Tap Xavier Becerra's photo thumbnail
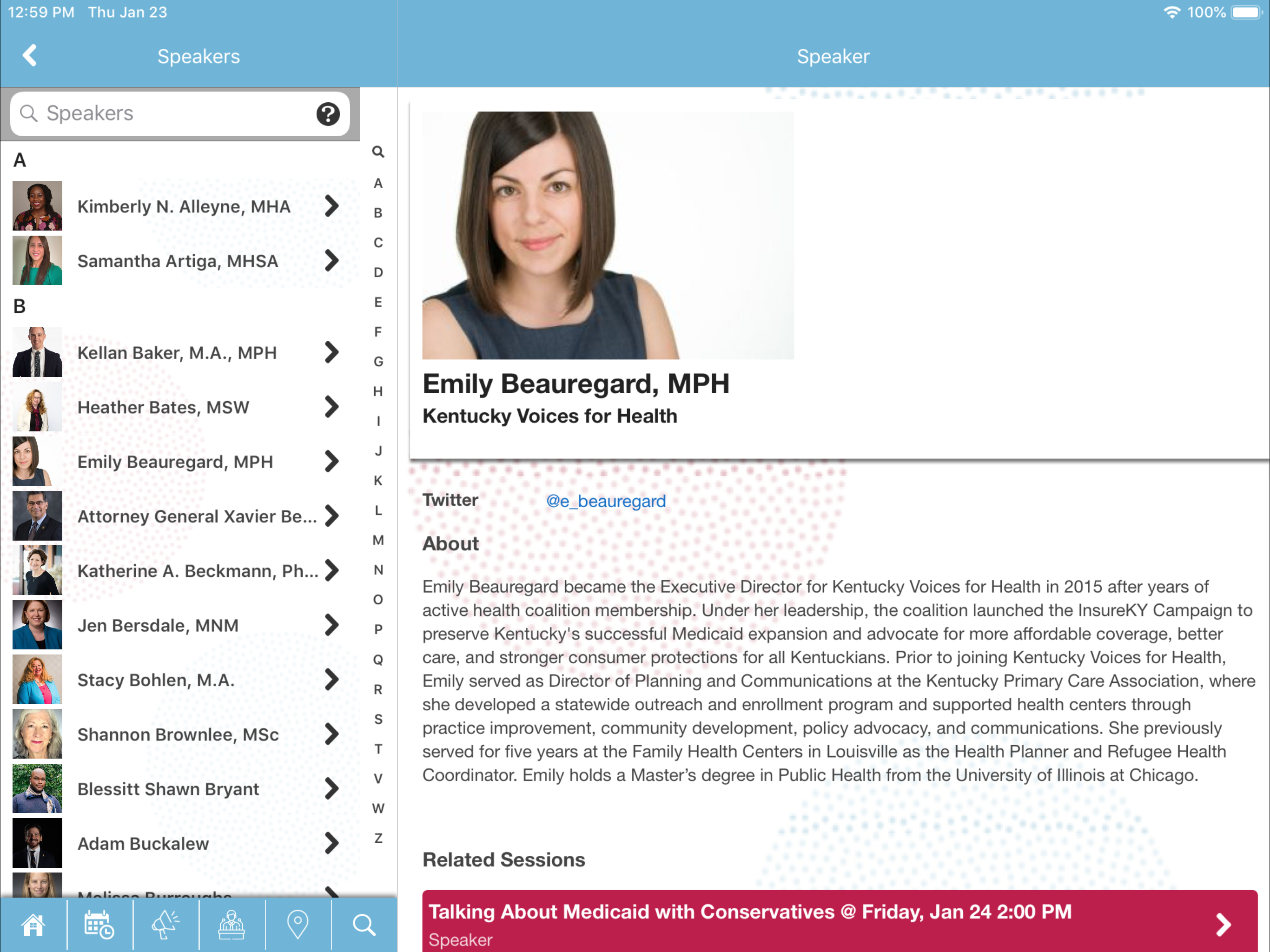 click(x=37, y=516)
